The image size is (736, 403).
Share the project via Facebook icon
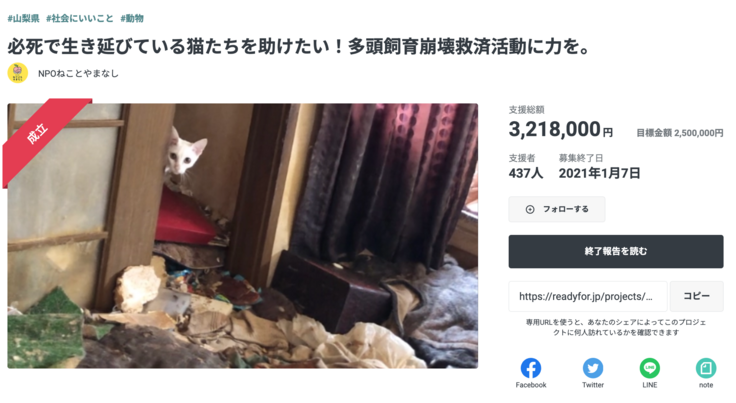point(530,368)
